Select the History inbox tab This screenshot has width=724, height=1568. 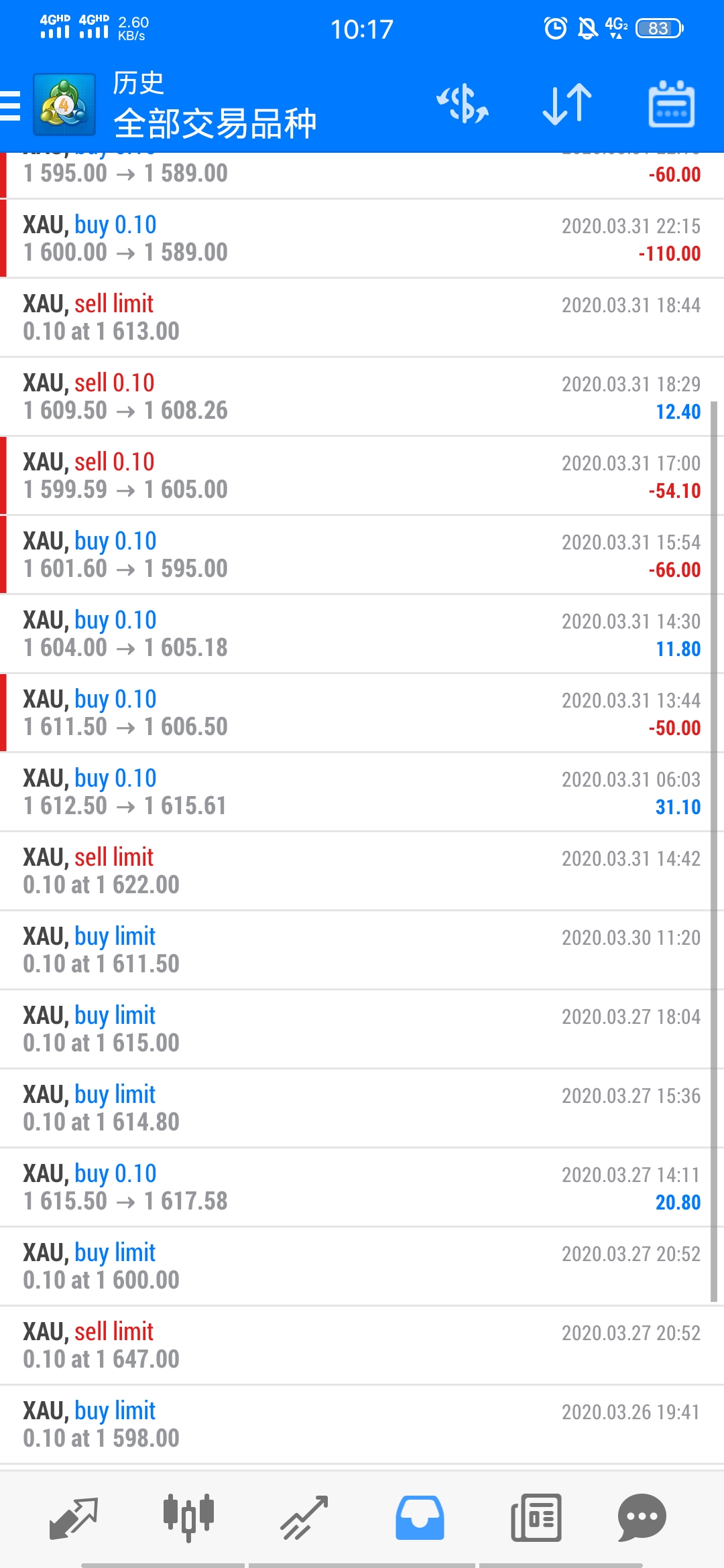click(x=420, y=1518)
